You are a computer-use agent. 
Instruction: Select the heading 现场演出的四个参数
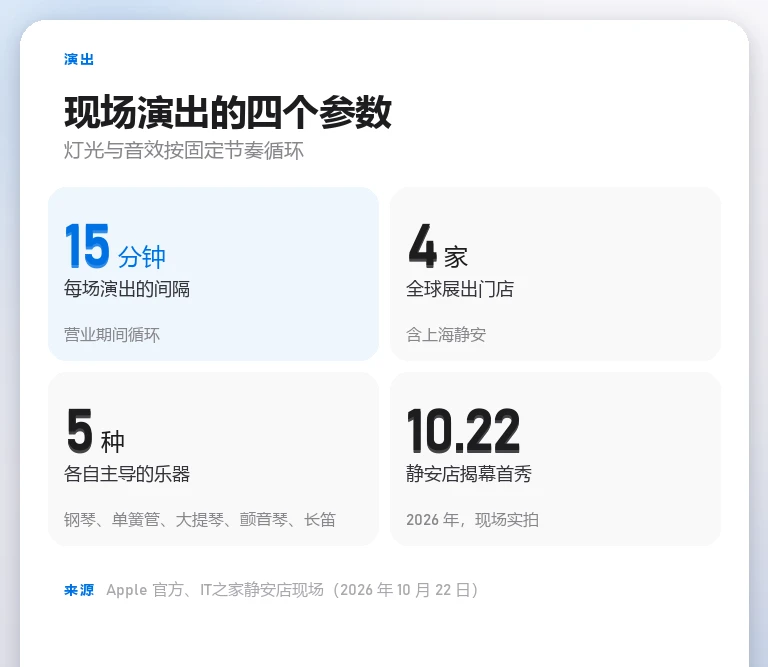point(228,113)
